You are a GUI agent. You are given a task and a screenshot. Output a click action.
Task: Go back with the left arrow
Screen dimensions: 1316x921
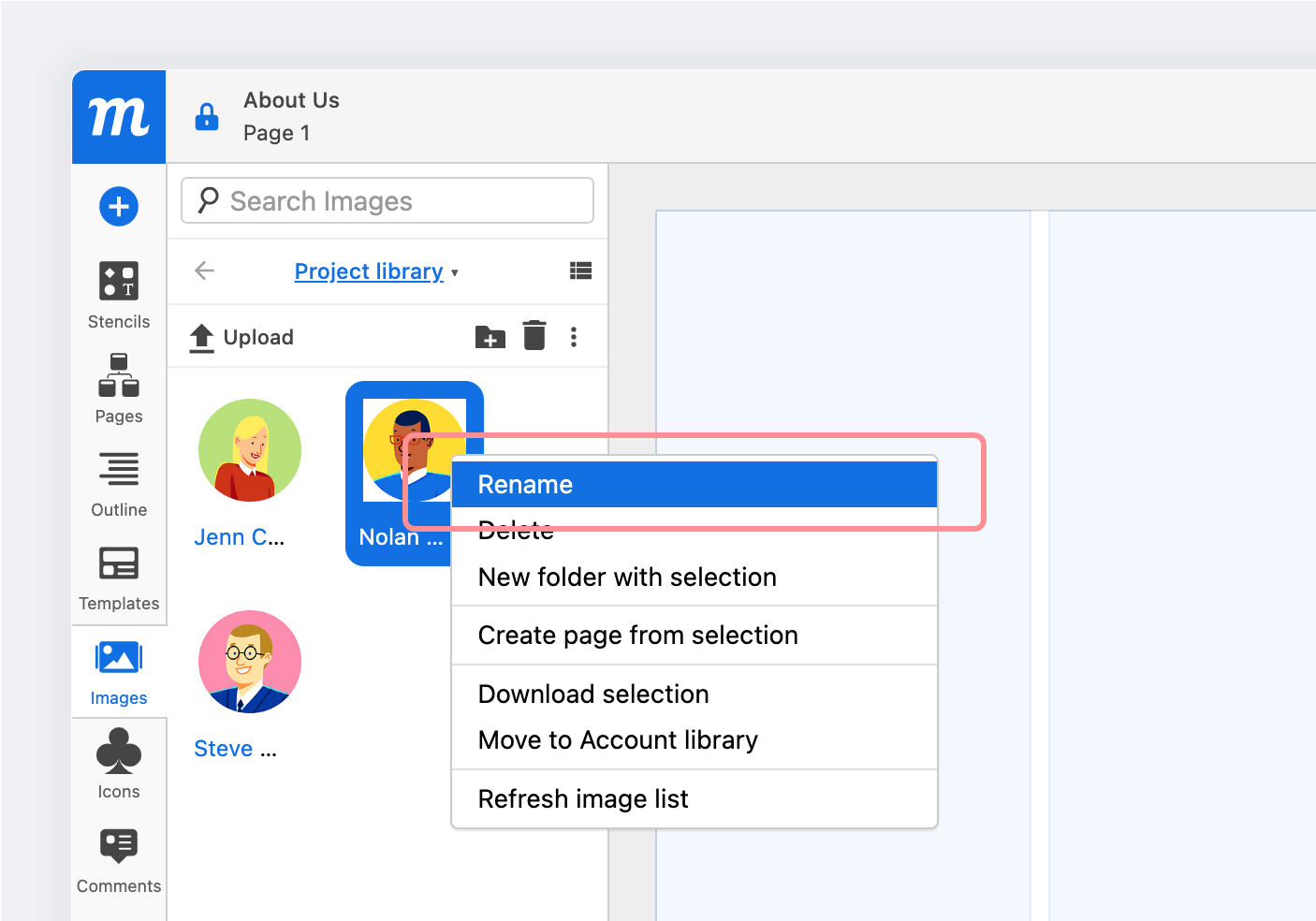click(x=204, y=271)
